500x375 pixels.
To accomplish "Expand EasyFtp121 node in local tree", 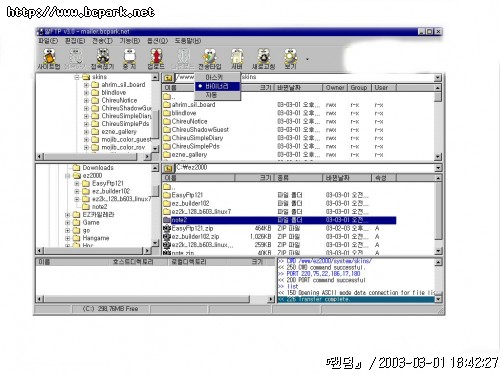I will tap(77, 183).
